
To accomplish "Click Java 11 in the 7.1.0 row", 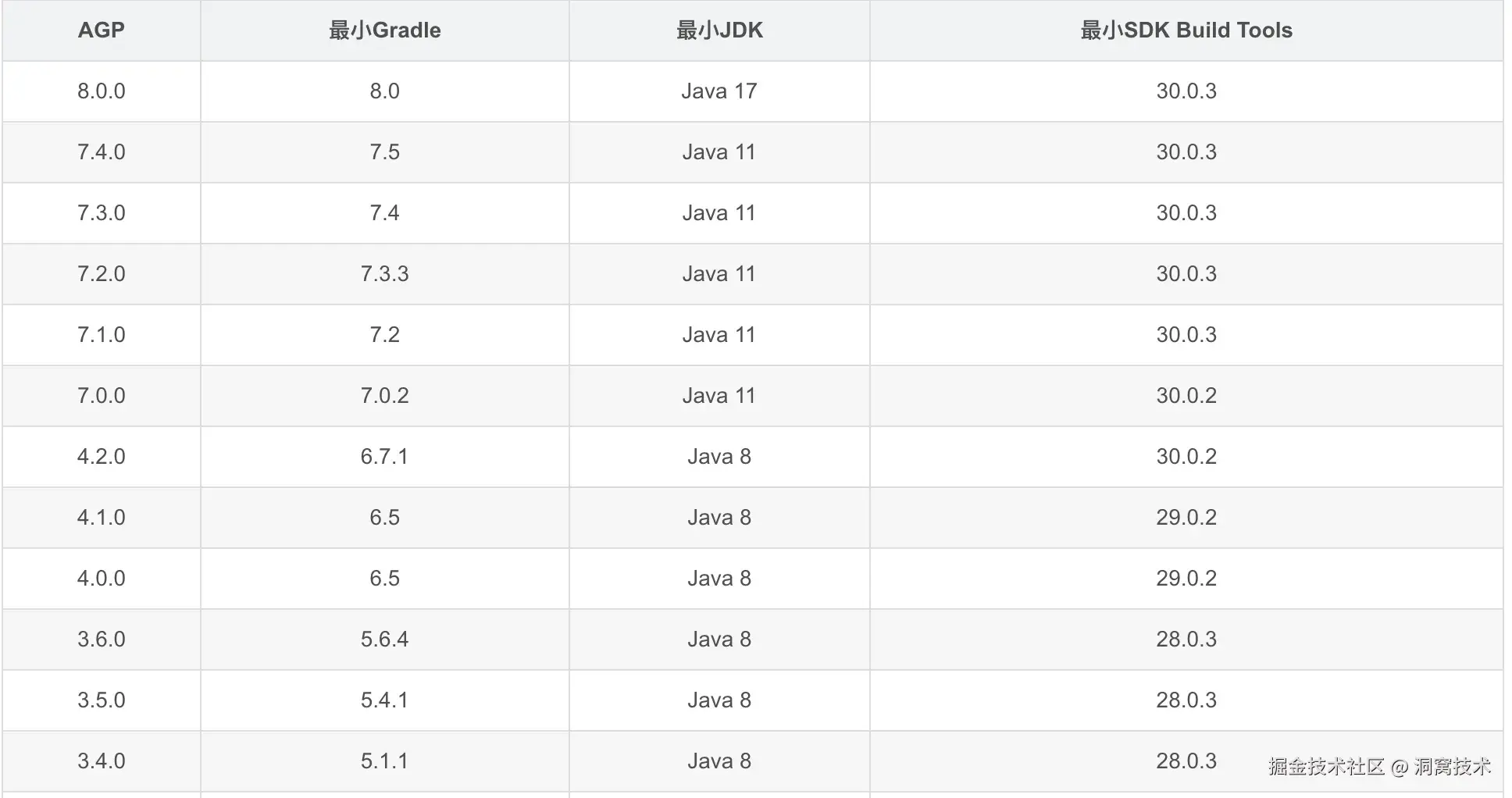I will click(x=719, y=335).
